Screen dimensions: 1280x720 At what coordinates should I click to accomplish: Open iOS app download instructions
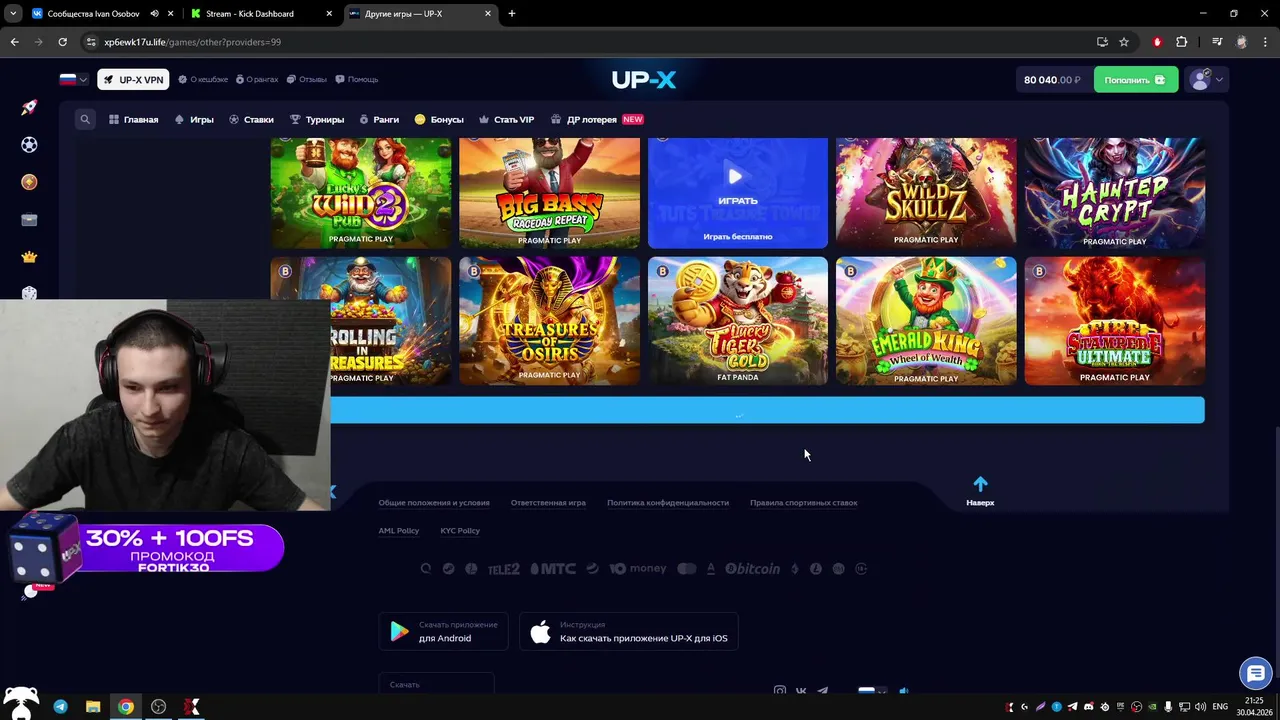629,632
